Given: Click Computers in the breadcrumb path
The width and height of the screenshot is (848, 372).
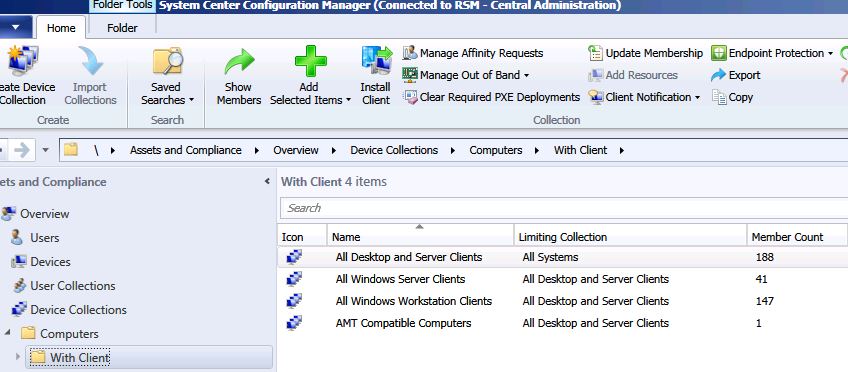Looking at the screenshot, I should [496, 150].
